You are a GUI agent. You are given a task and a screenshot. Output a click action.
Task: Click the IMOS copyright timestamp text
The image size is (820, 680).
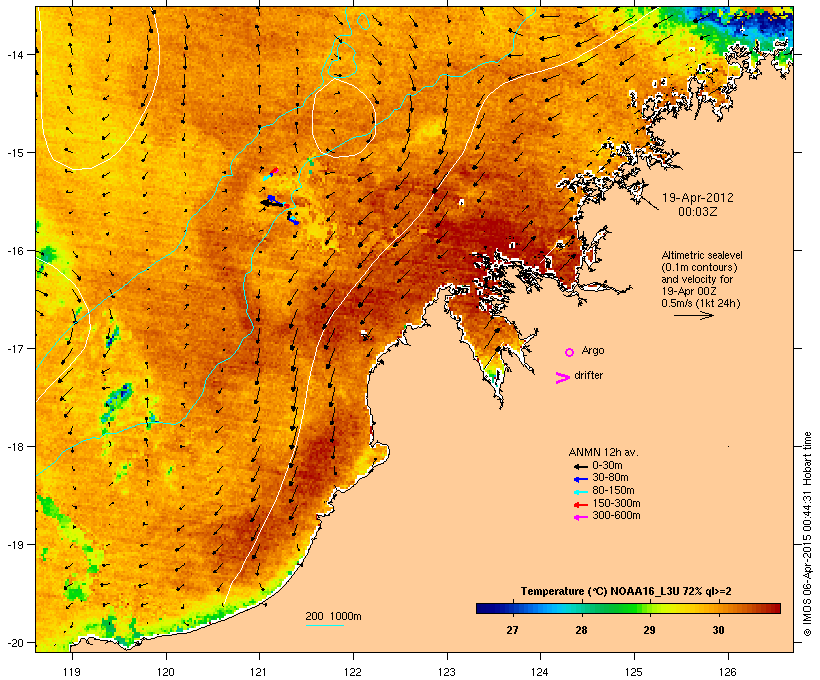[x=807, y=534]
